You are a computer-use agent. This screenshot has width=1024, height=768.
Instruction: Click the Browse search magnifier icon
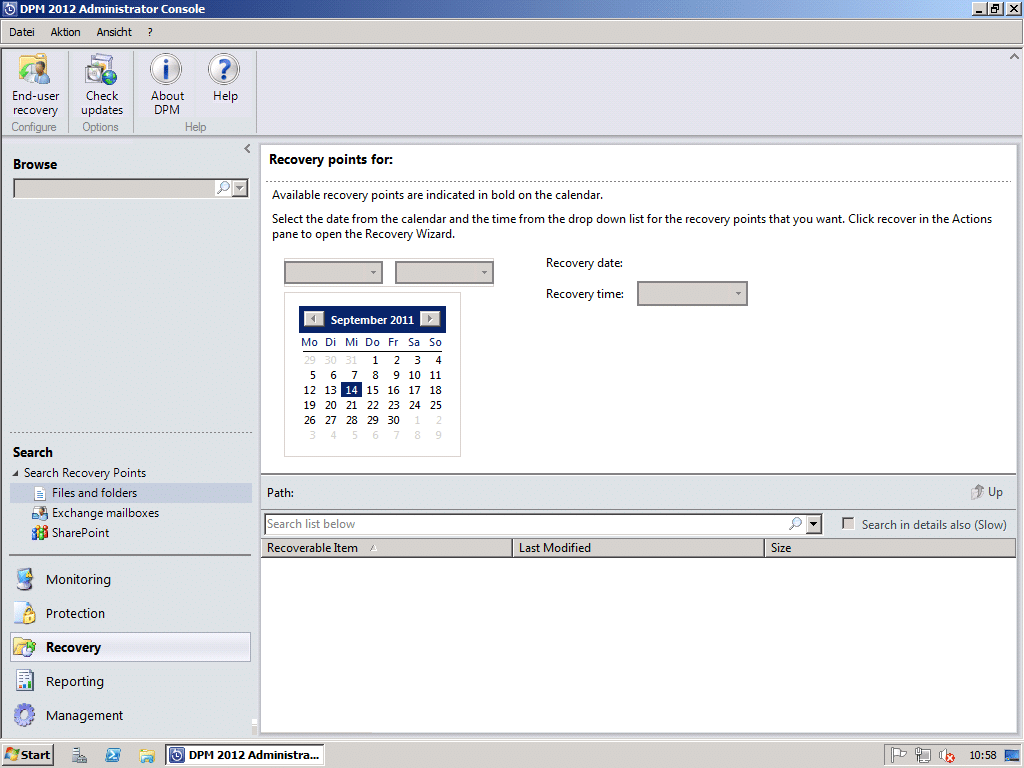point(223,188)
